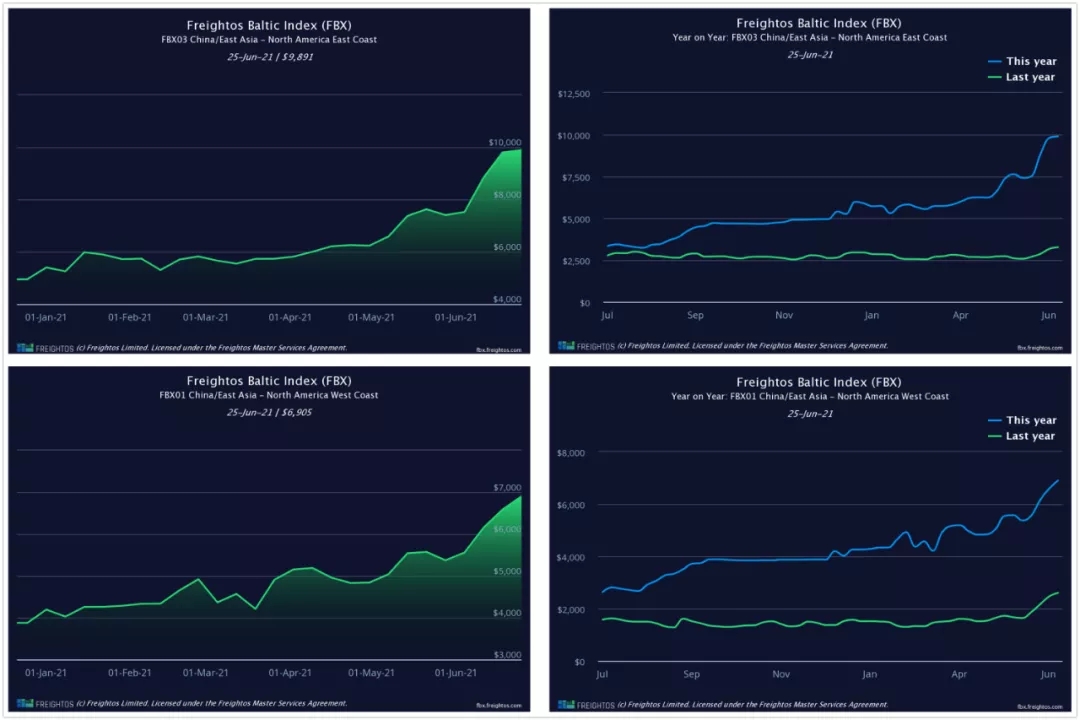This screenshot has width=1080, height=720.
Task: Click the '25-Jun-21 | $9,891' value label
Action: click(x=269, y=56)
